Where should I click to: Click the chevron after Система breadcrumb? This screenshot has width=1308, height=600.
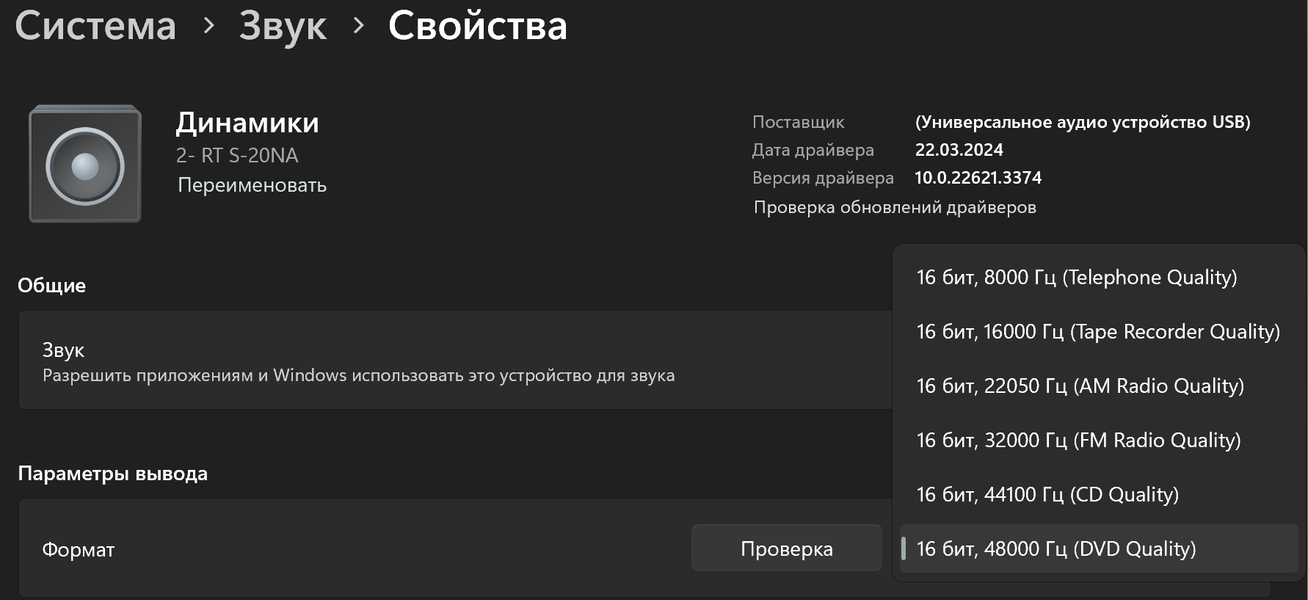[x=208, y=26]
